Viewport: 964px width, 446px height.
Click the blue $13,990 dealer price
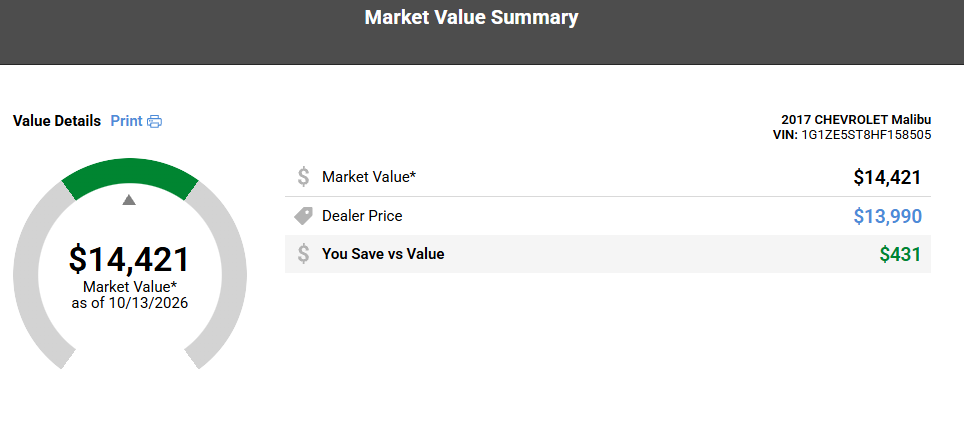coord(888,217)
